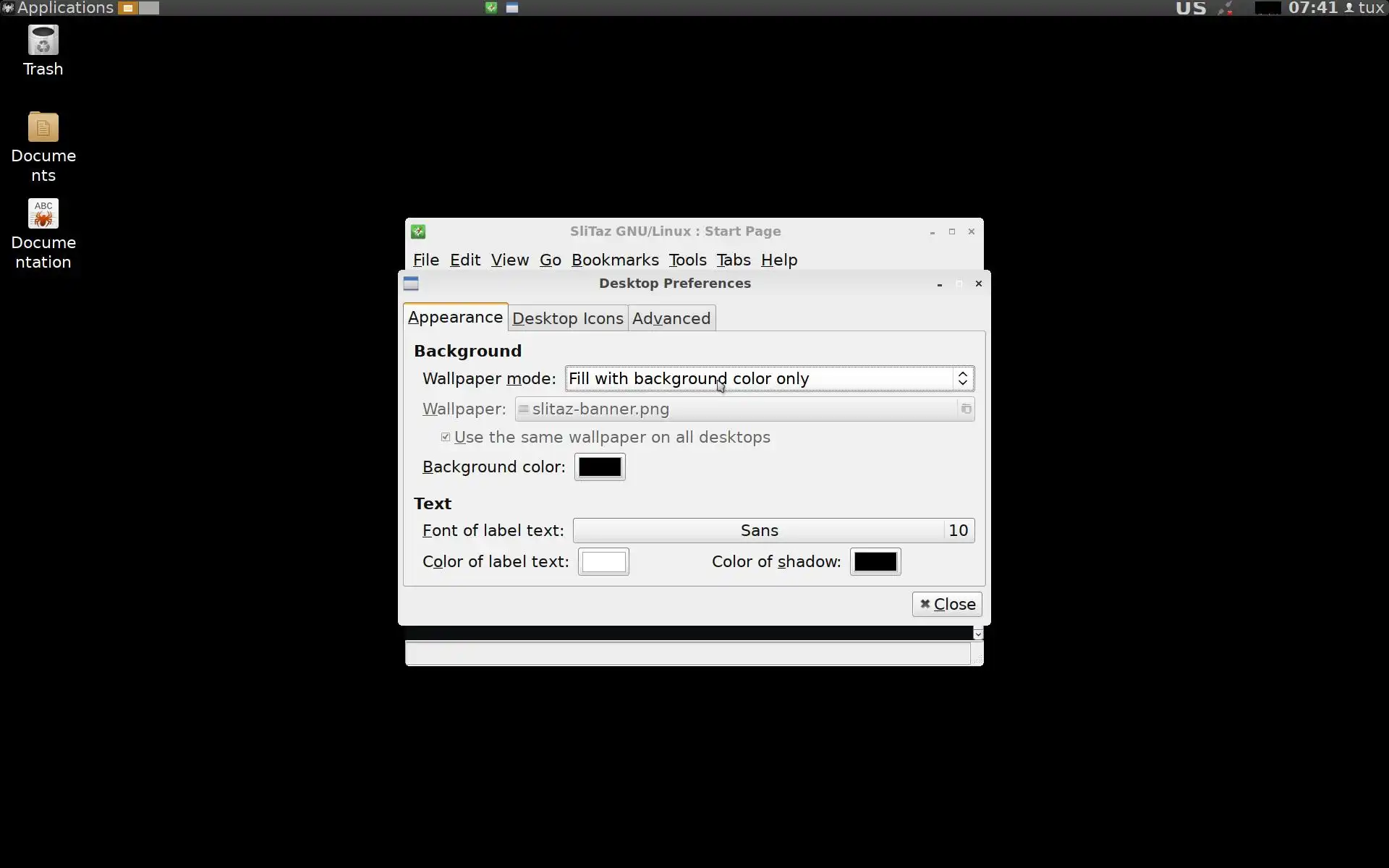Click the Desktop Preferences task icon in the top panel
The width and height of the screenshot is (1389, 868).
coord(512,8)
